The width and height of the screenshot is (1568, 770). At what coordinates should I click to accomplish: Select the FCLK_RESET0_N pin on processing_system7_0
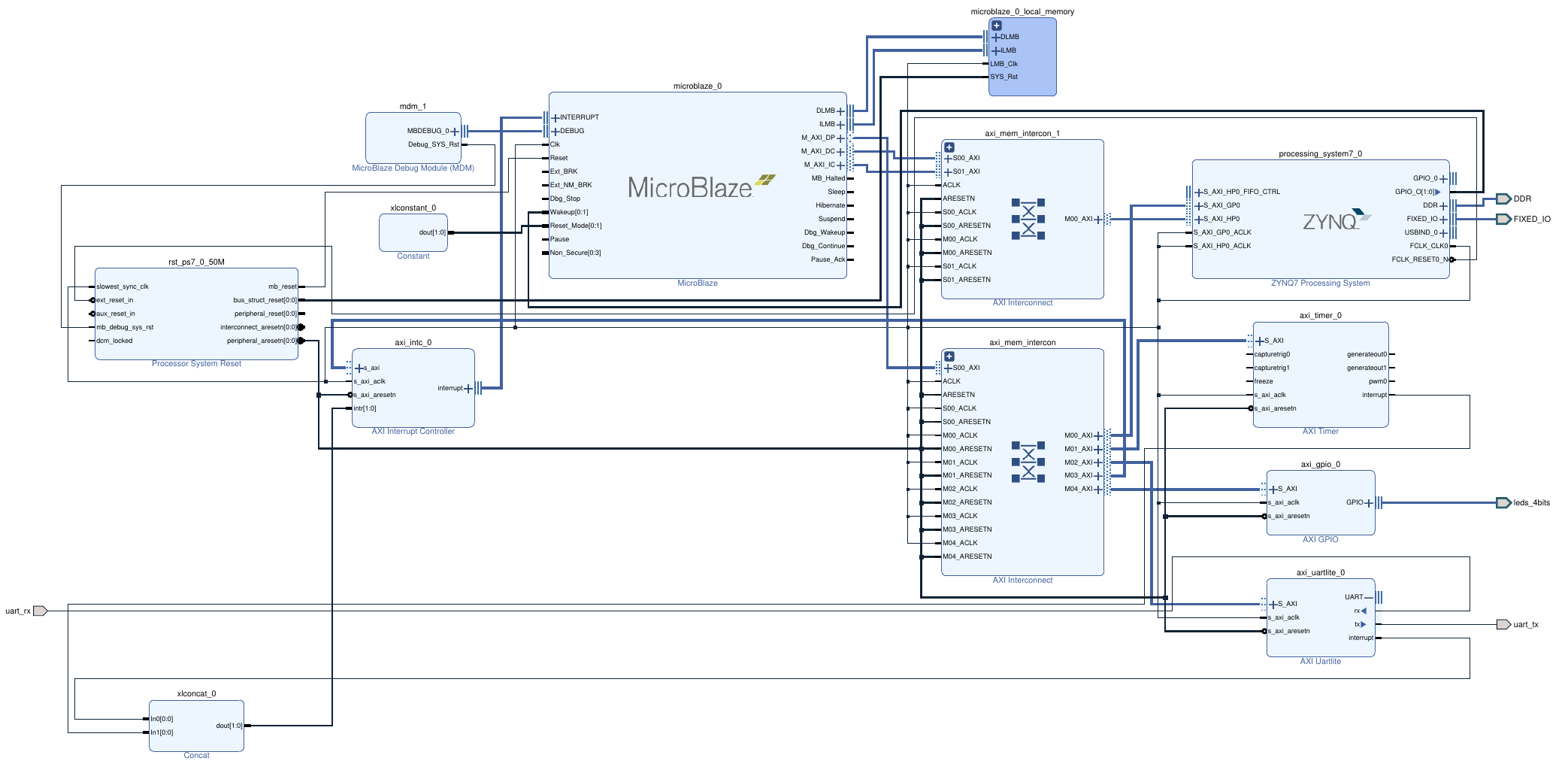[1420, 260]
